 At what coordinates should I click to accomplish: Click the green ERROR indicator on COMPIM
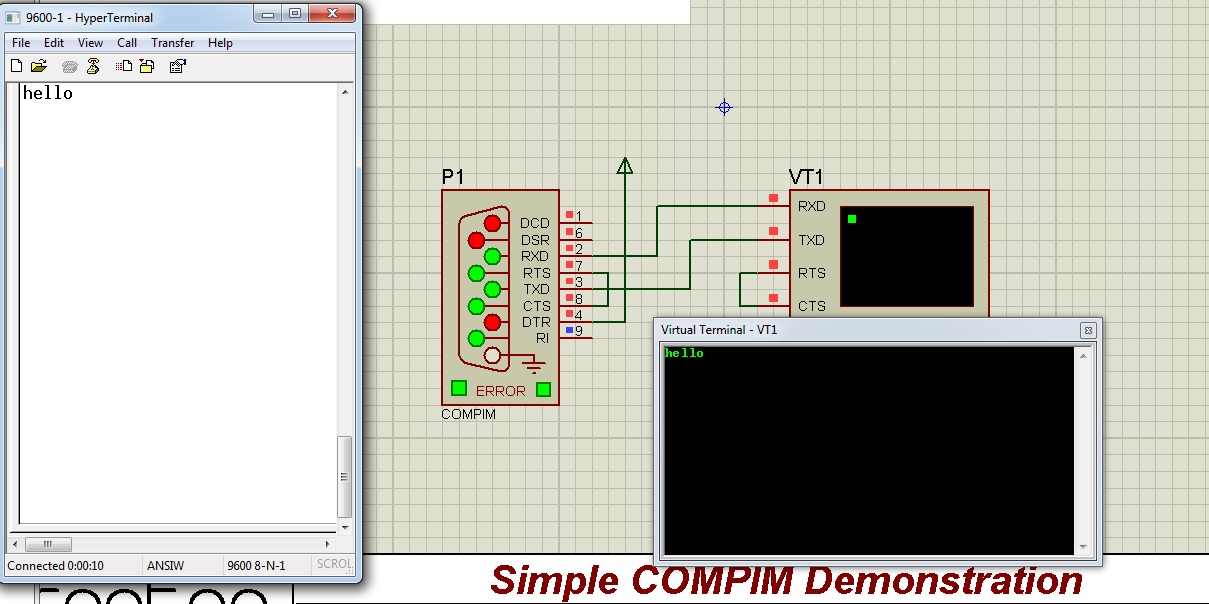[x=458, y=390]
